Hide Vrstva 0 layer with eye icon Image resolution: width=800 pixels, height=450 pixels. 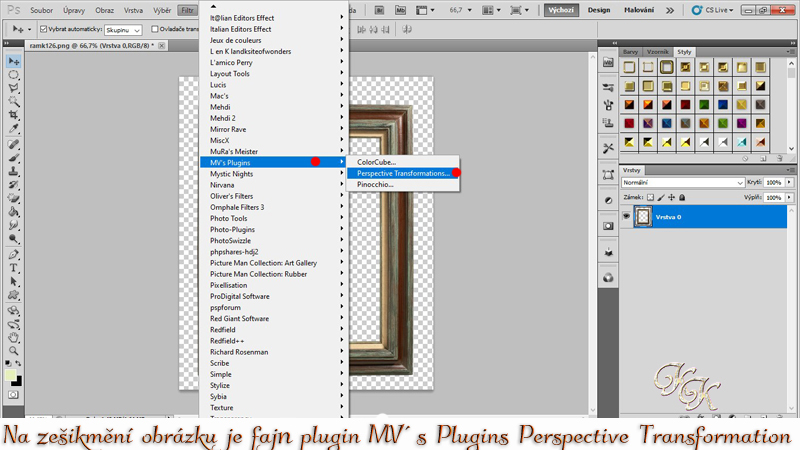626,216
